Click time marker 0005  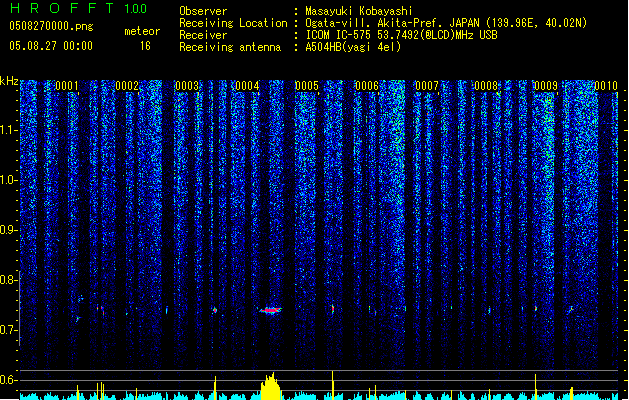tap(307, 86)
